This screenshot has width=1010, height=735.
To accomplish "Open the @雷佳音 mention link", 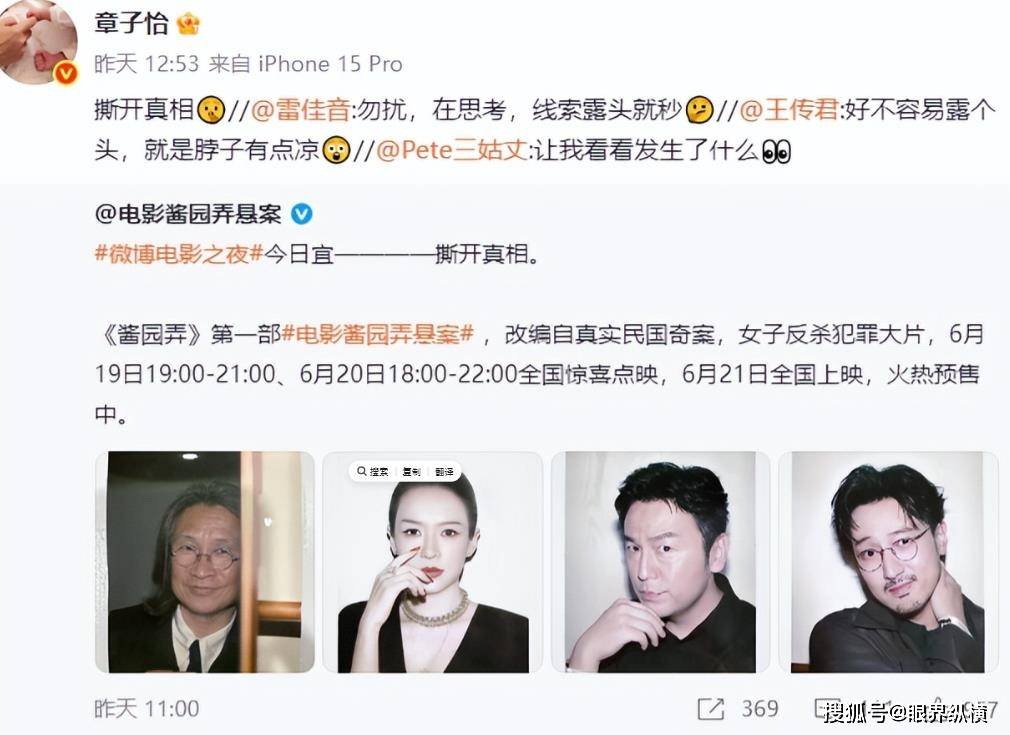I will pos(300,110).
